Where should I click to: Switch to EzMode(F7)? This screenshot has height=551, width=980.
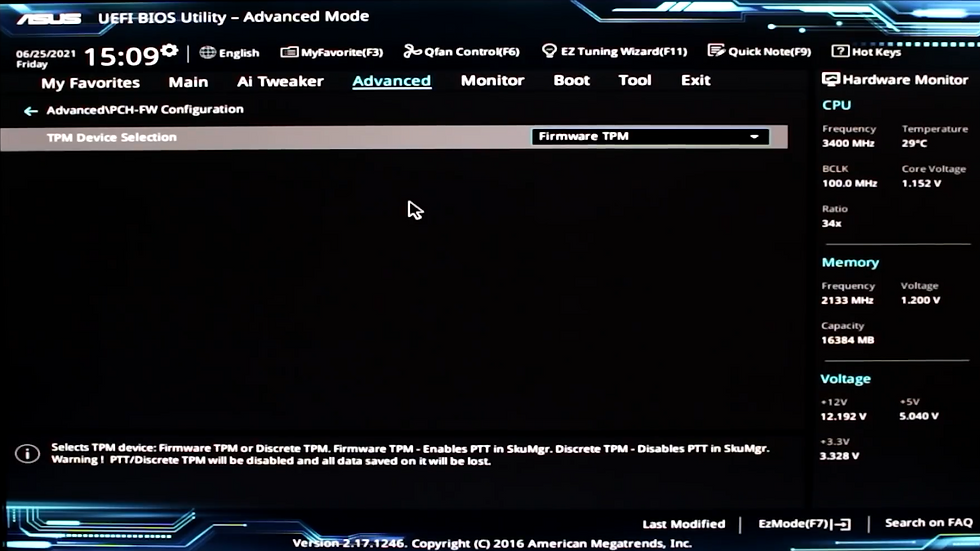[x=804, y=524]
